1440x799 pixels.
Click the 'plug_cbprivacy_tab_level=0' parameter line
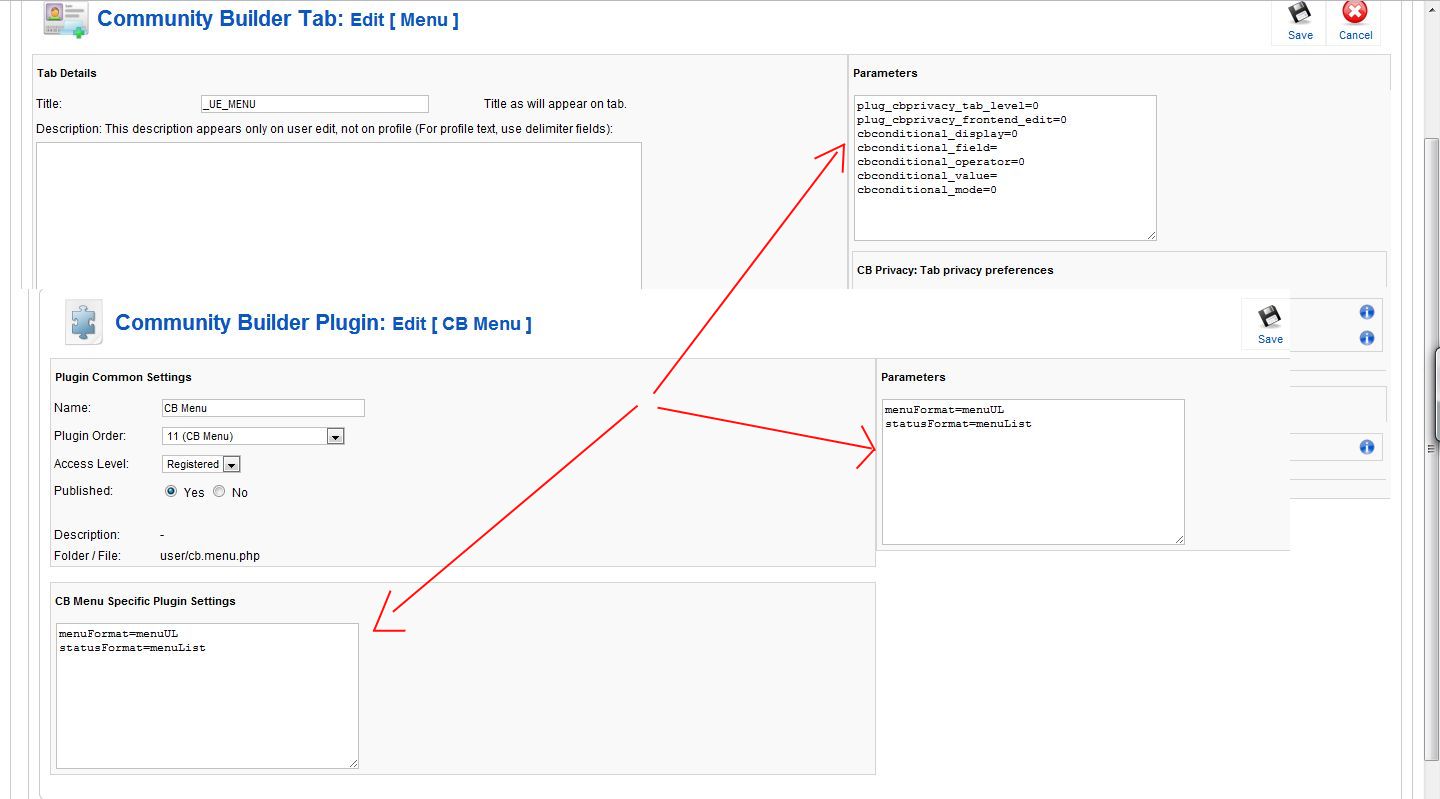pos(948,105)
